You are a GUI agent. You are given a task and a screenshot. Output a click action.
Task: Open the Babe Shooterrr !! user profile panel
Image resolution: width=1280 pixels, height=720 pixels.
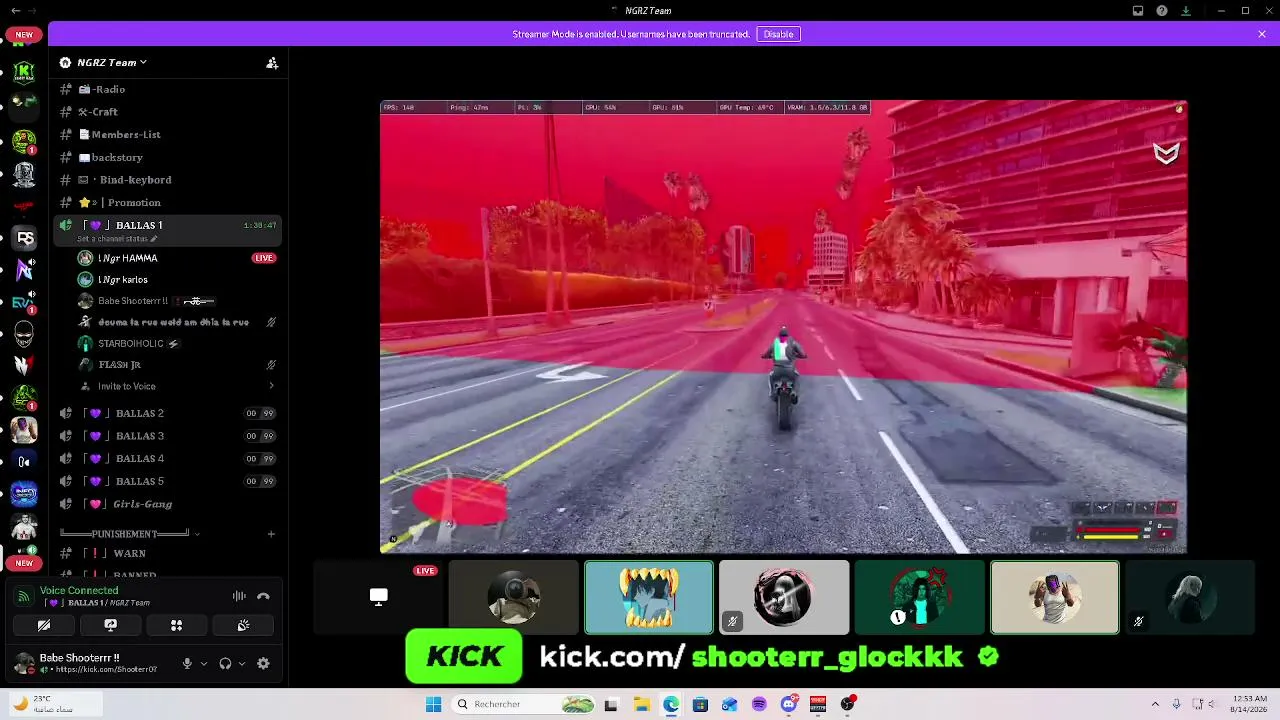(88, 663)
